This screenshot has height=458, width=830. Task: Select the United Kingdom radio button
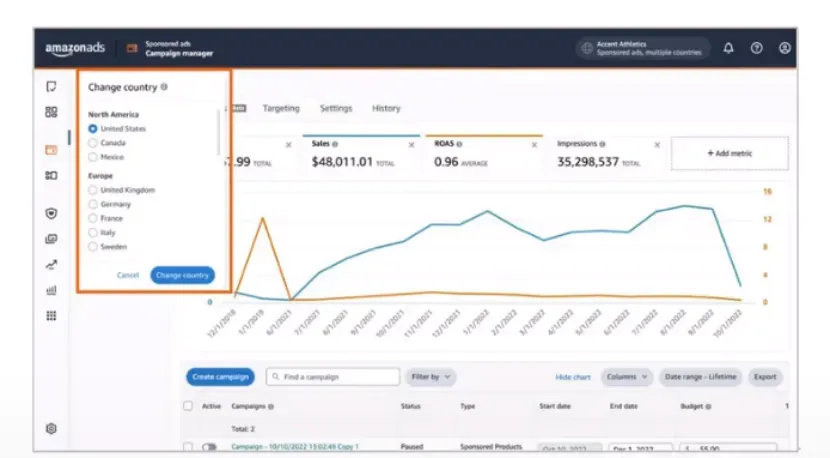(93, 190)
